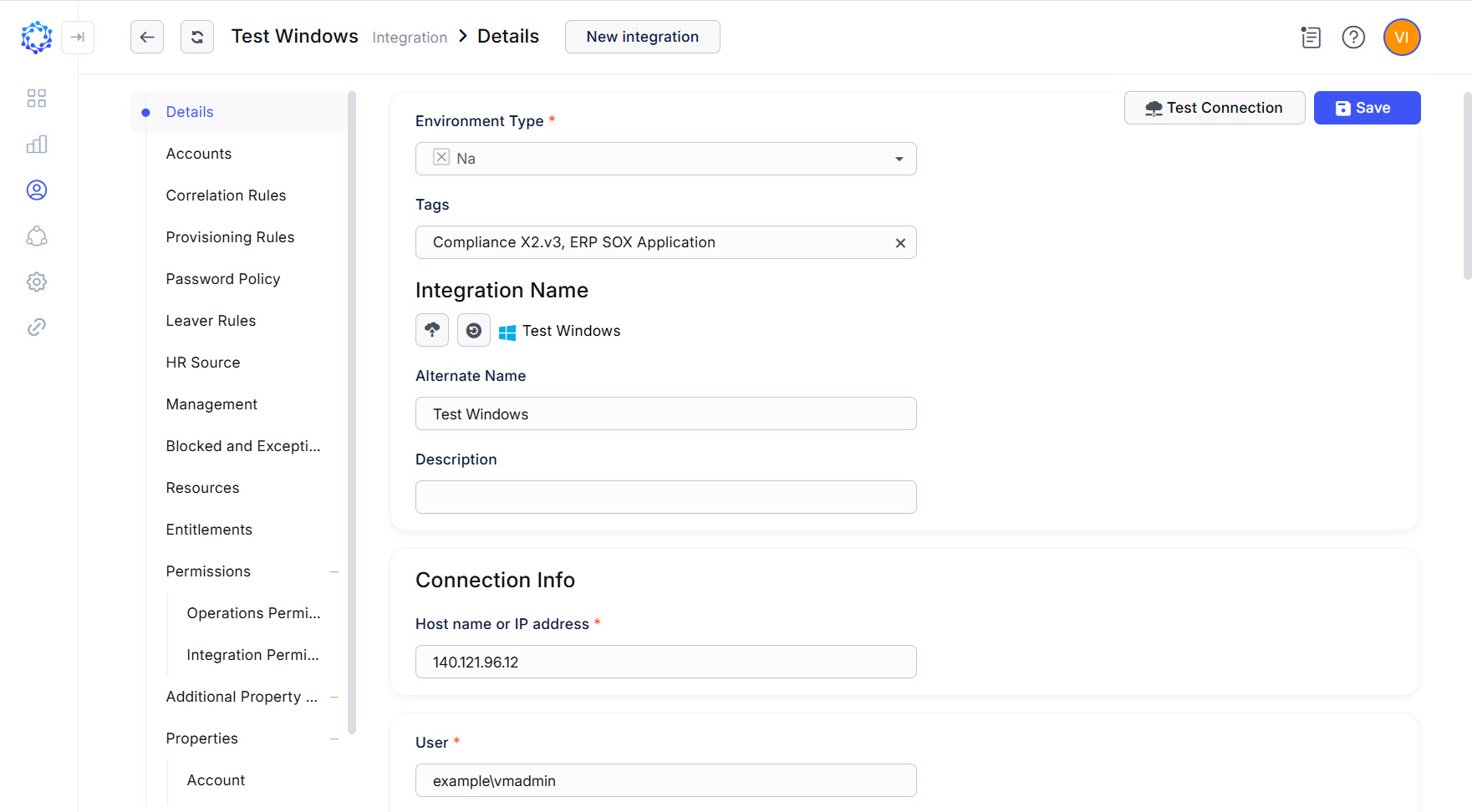
Task: Expand the left navigation sidebar
Action: 78,37
